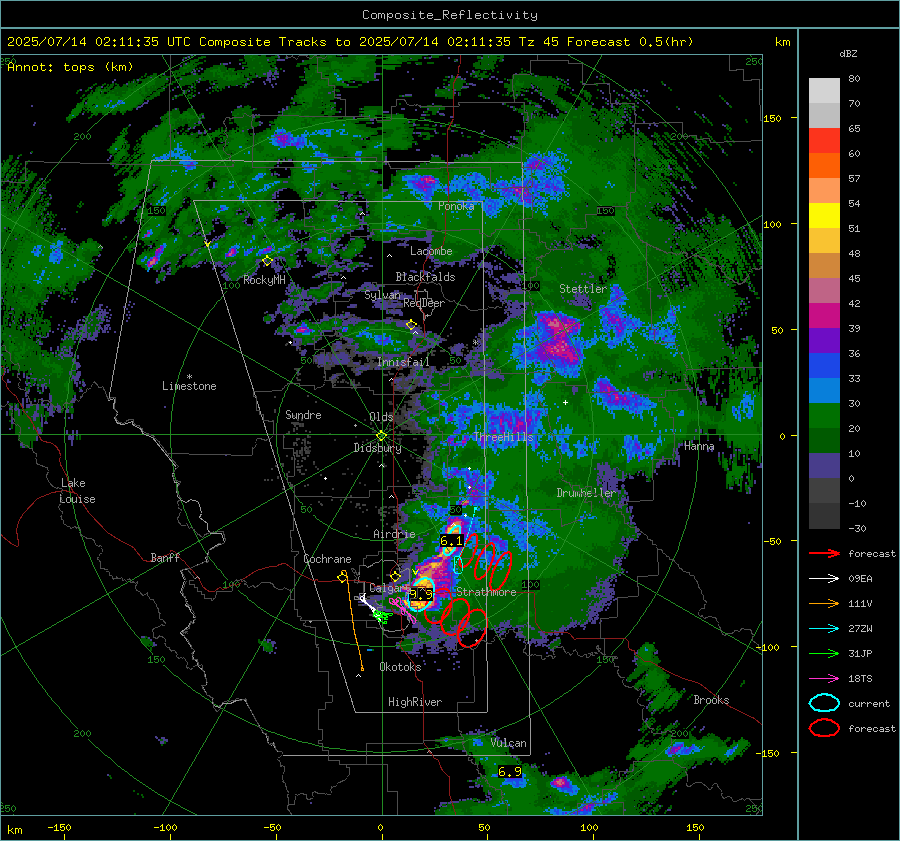
Task: Click the yellow diamond marker at Cochrane
Action: 343,576
